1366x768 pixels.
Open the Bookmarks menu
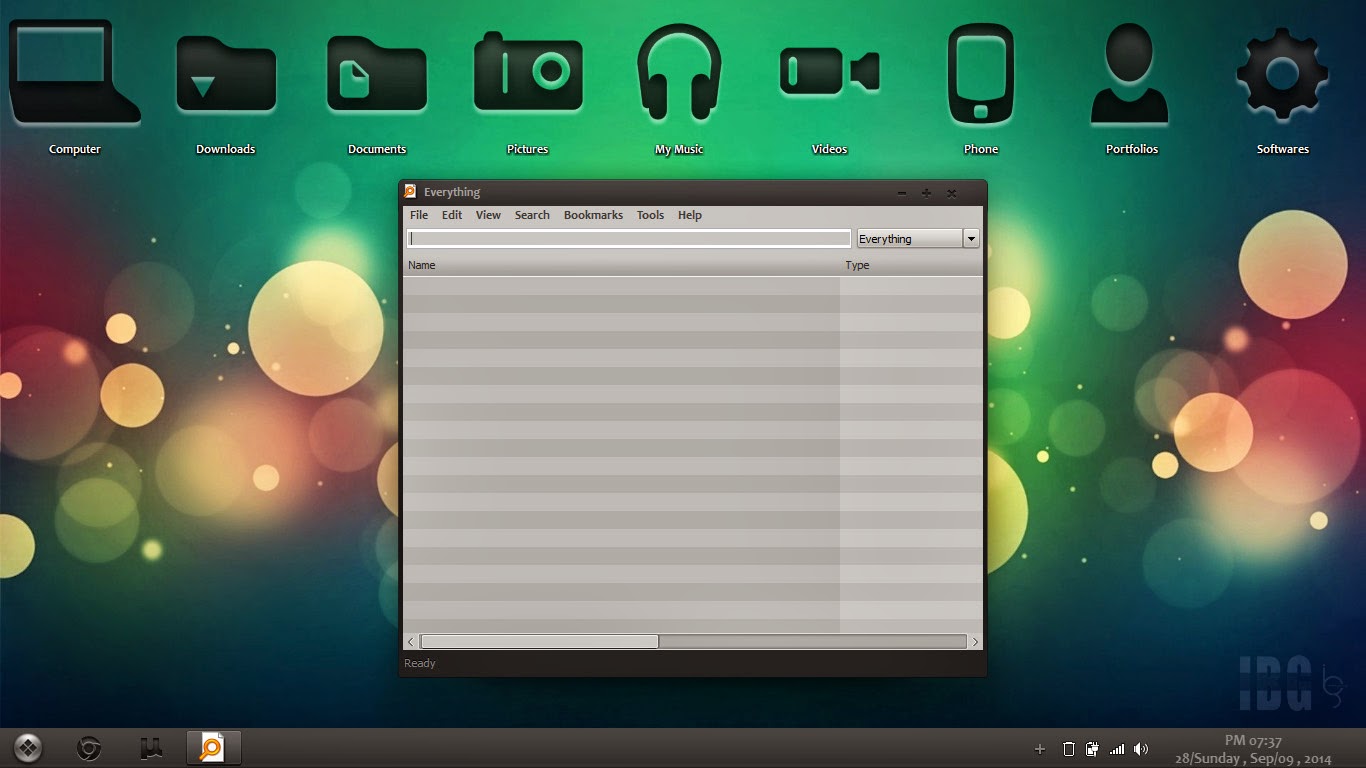(x=593, y=214)
